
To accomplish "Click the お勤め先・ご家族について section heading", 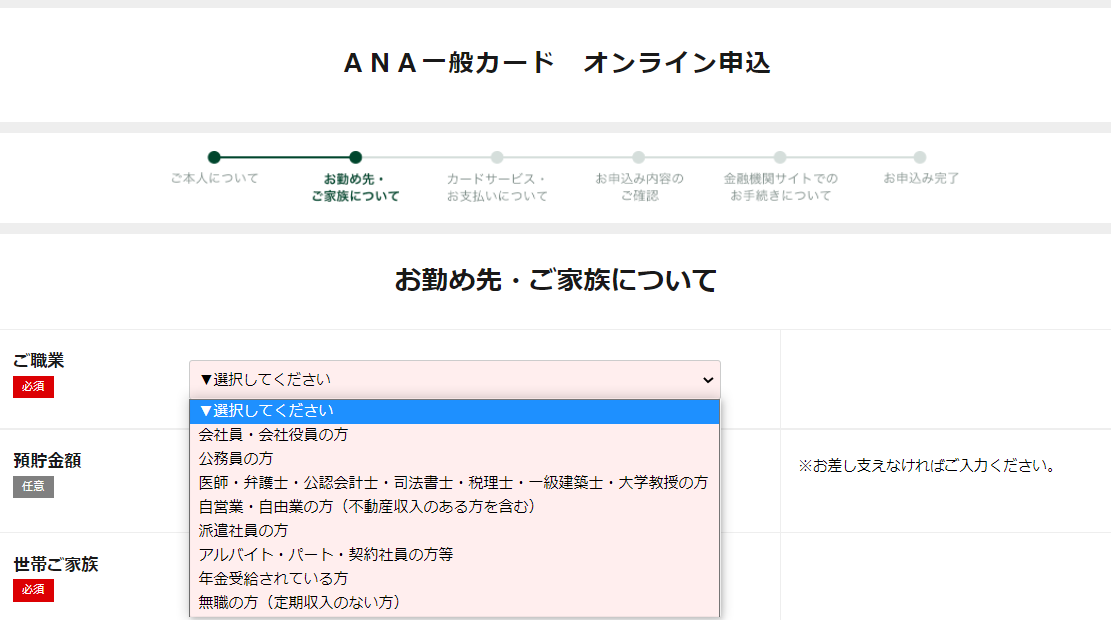I will pyautogui.click(x=555, y=281).
